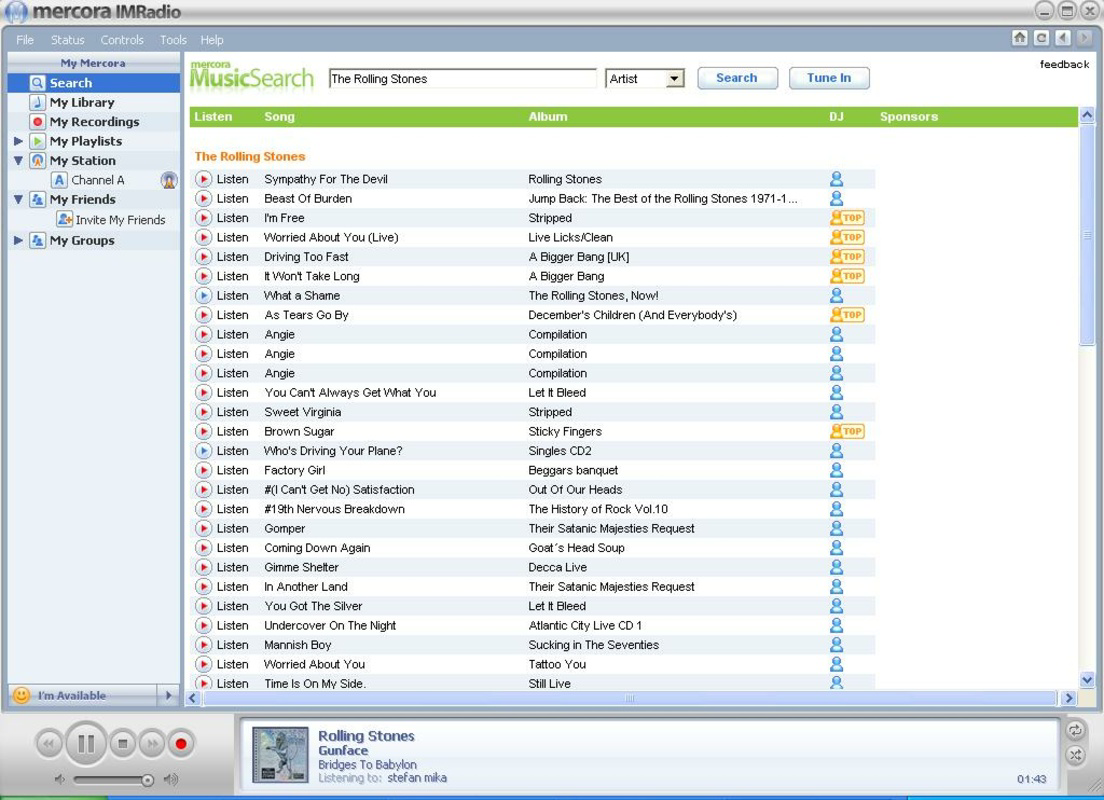
Task: Click DJ user icon for Sympathy For The Devil
Action: [836, 179]
